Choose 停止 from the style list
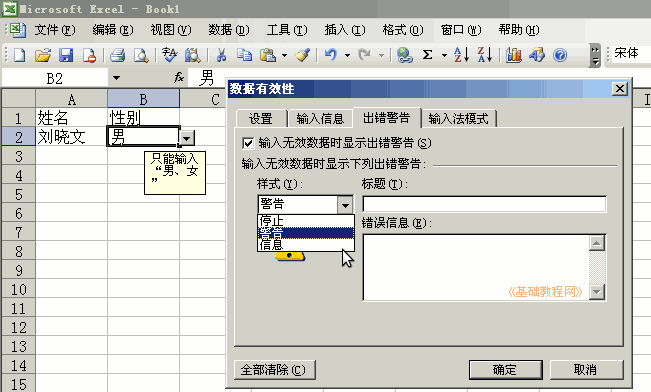The height and width of the screenshot is (392, 651). click(306, 220)
